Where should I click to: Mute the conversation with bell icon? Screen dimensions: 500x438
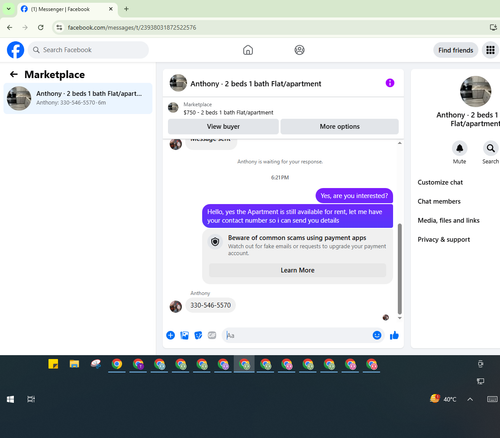(459, 148)
